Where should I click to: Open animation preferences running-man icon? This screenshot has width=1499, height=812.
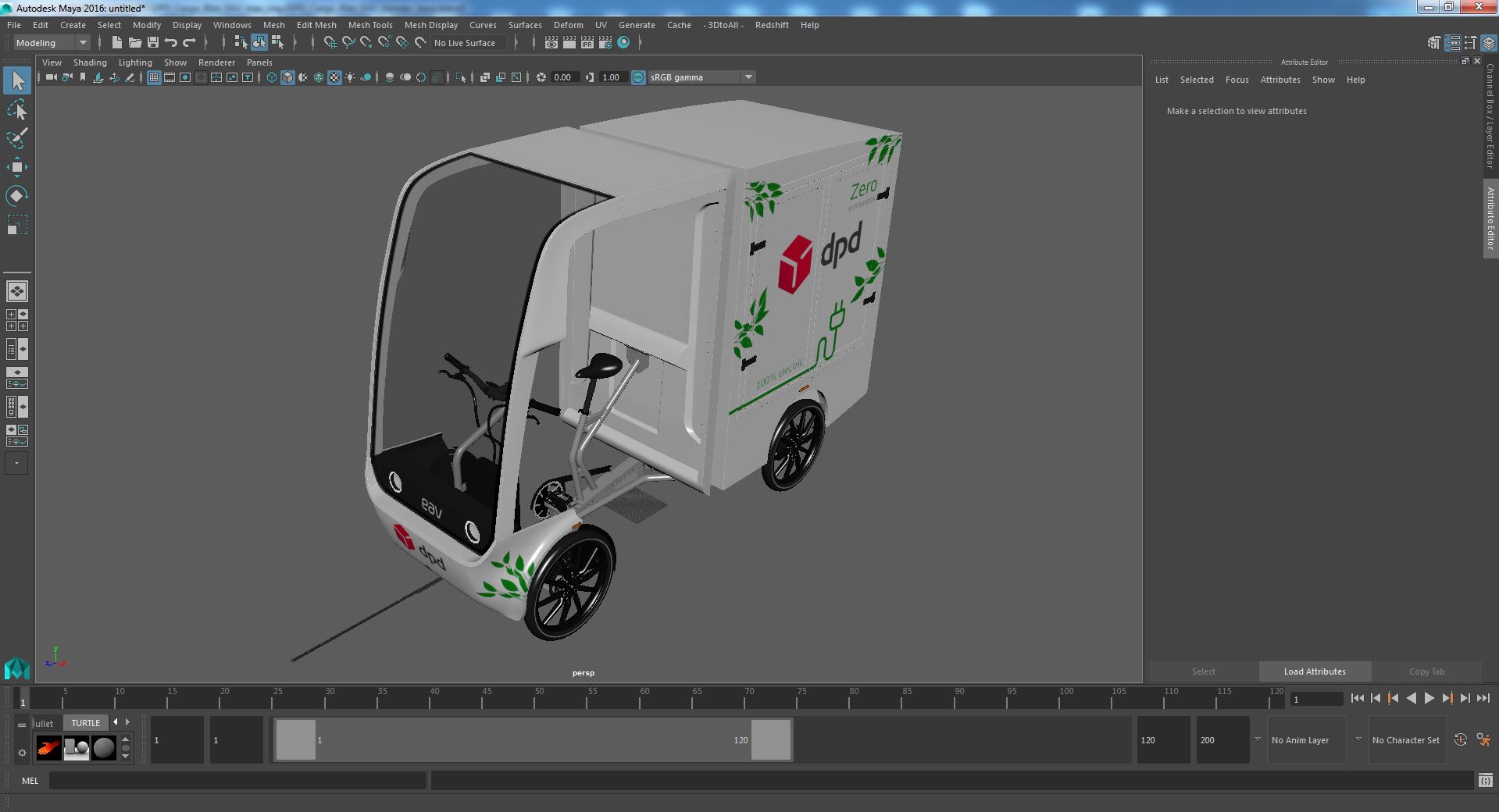(1483, 739)
